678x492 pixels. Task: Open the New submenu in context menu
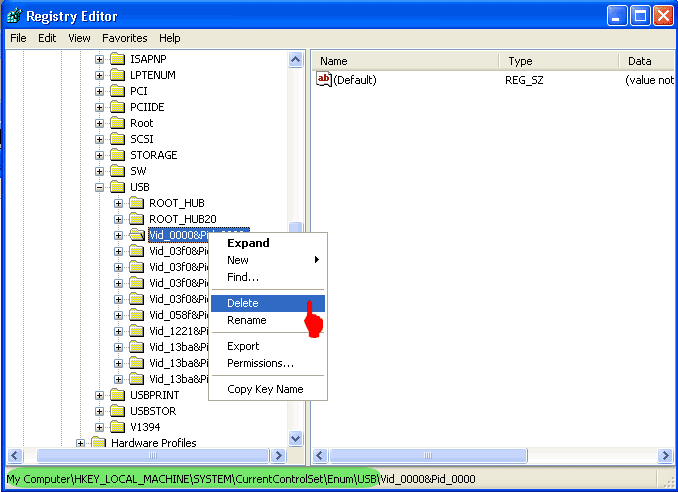coord(268,260)
